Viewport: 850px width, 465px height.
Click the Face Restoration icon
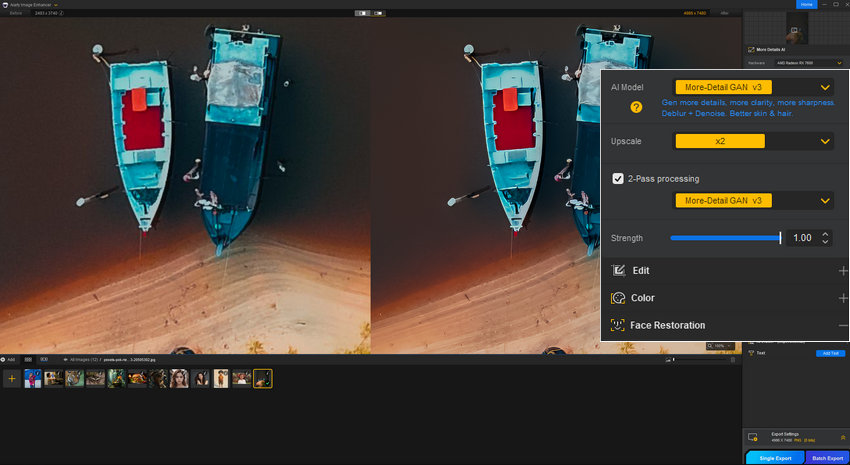point(617,325)
